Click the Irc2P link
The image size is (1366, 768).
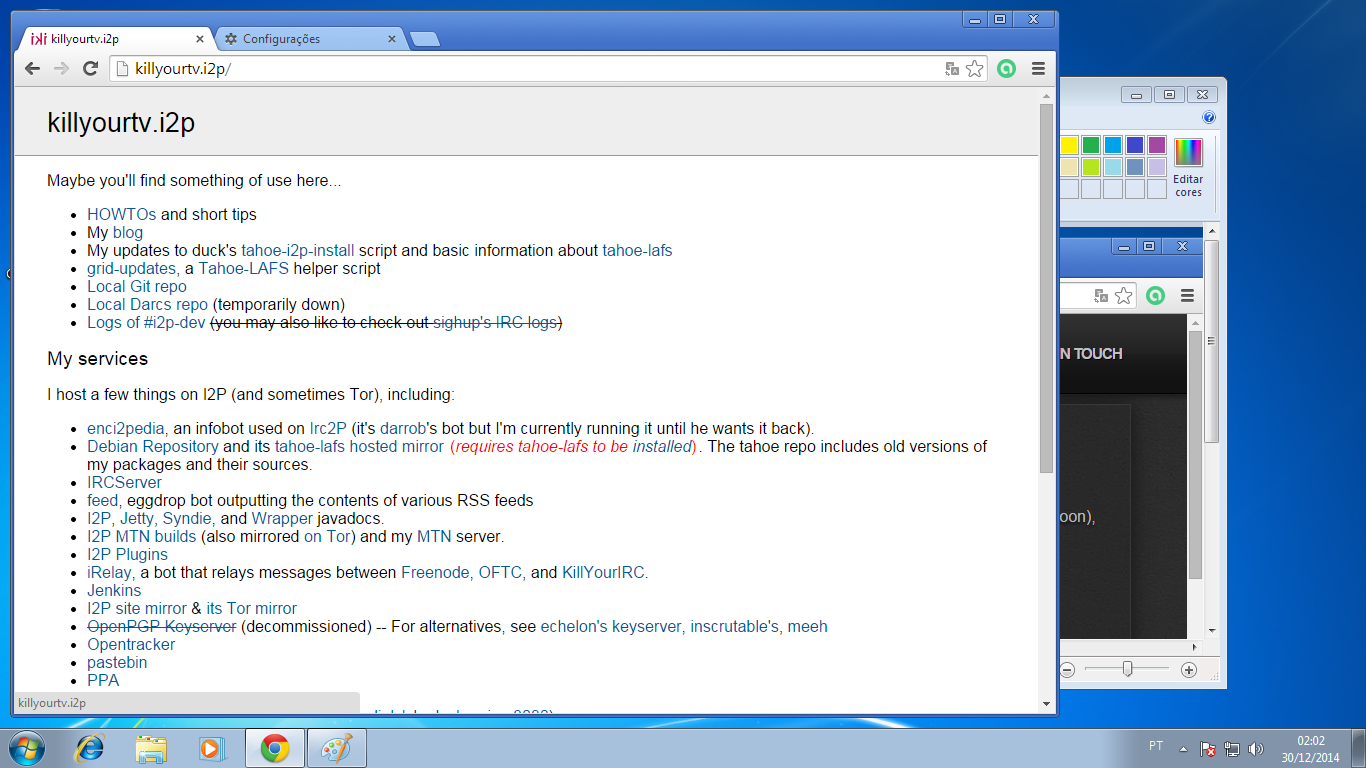pos(328,428)
